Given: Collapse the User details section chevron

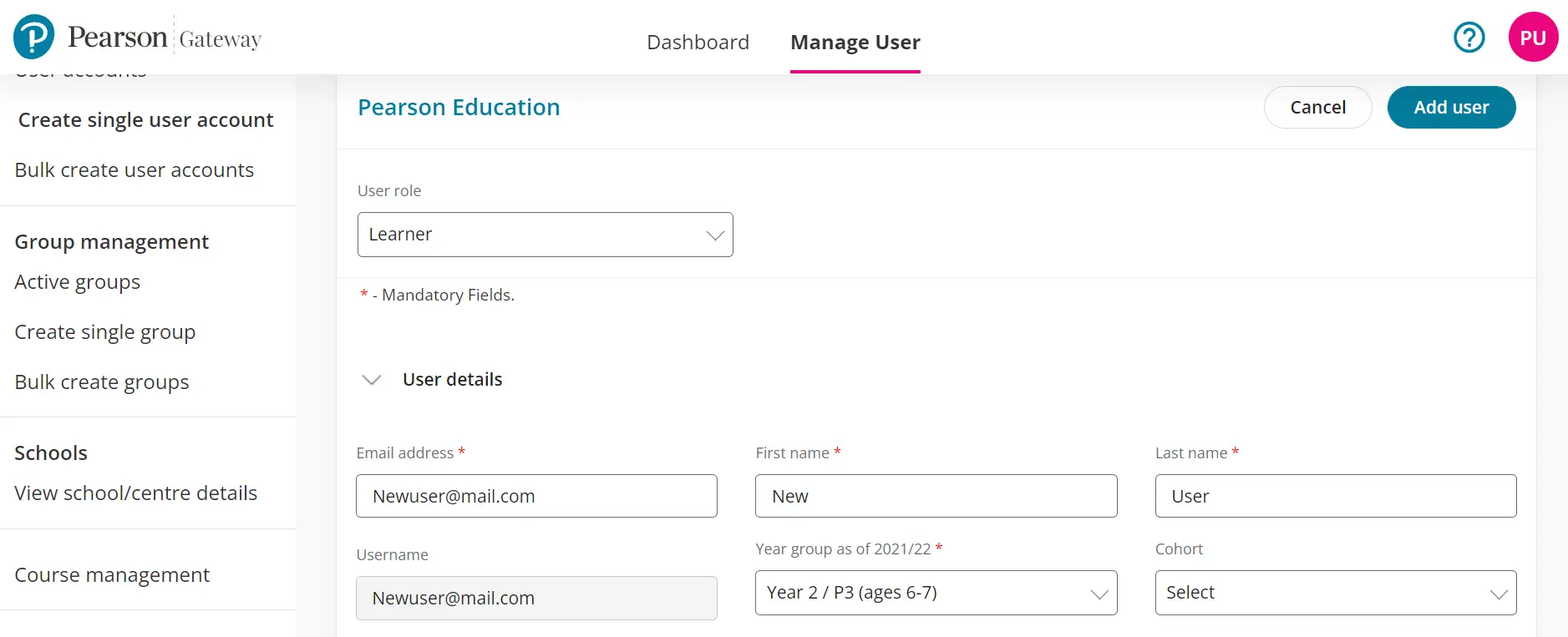Looking at the screenshot, I should pyautogui.click(x=372, y=380).
